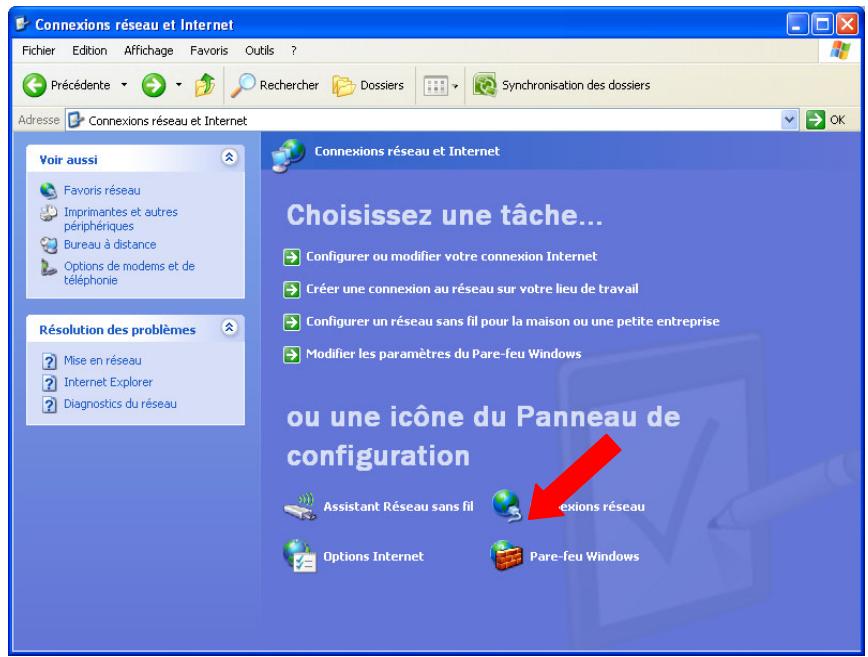Image resolution: width=868 pixels, height=657 pixels.
Task: Open the Edition menu
Action: 89,50
